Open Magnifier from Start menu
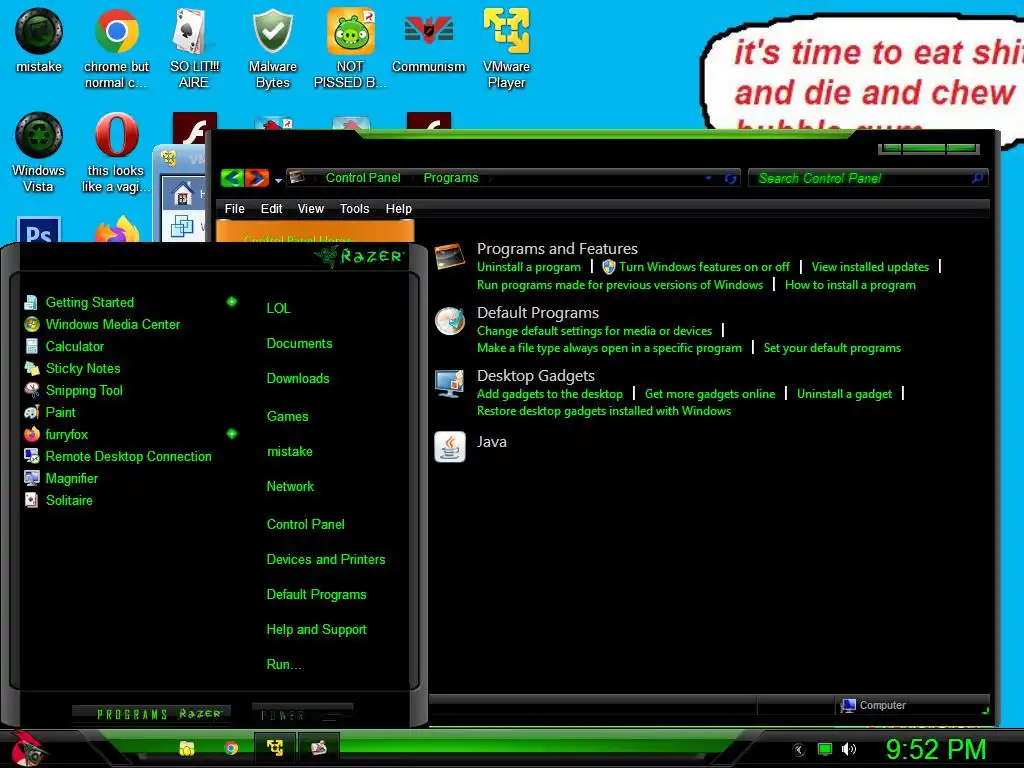The width and height of the screenshot is (1024, 768). [71, 479]
